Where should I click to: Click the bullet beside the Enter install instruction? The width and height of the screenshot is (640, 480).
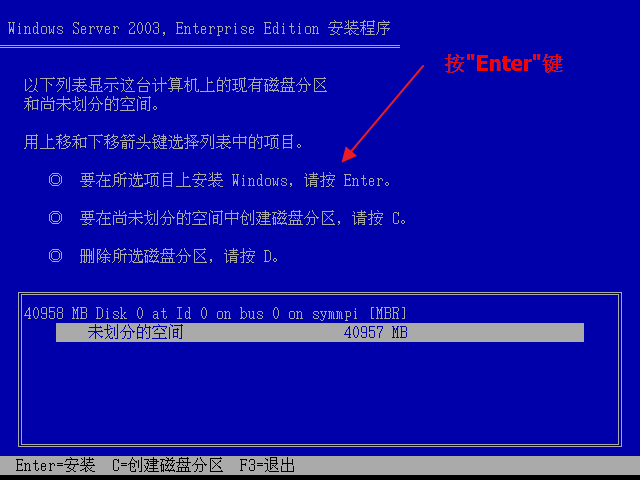56,180
